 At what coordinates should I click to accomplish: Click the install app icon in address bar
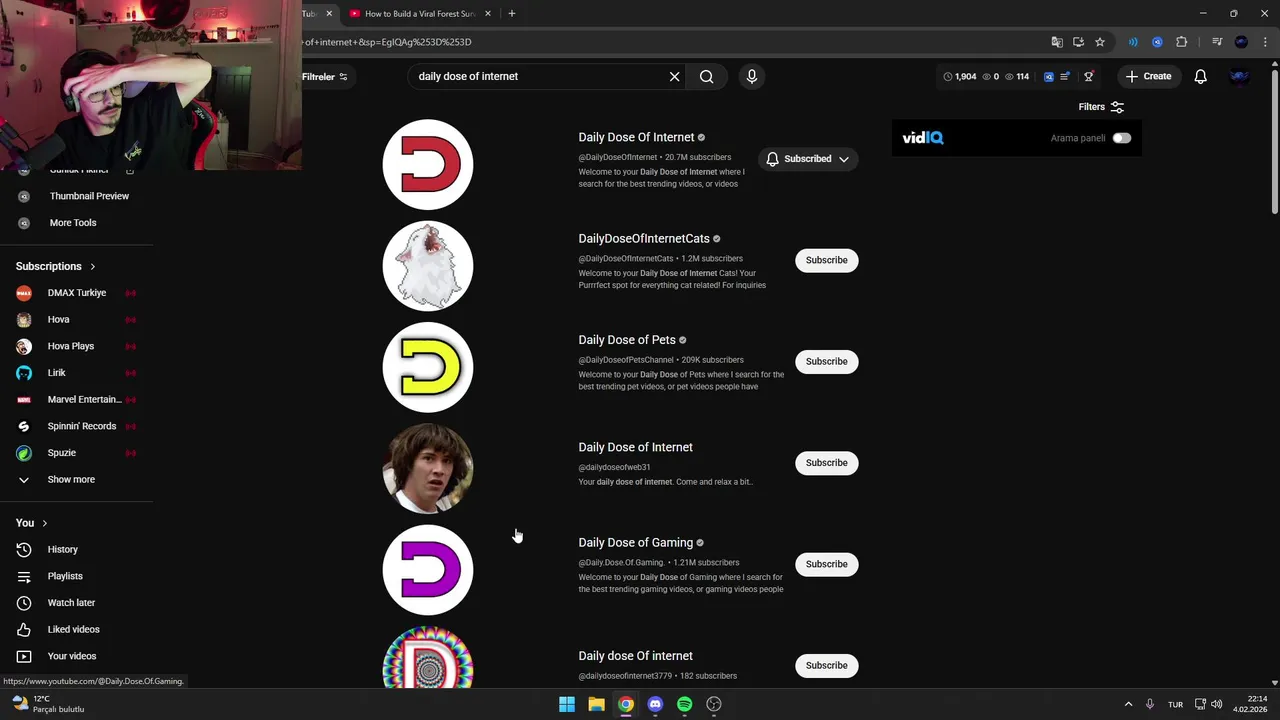(1078, 42)
